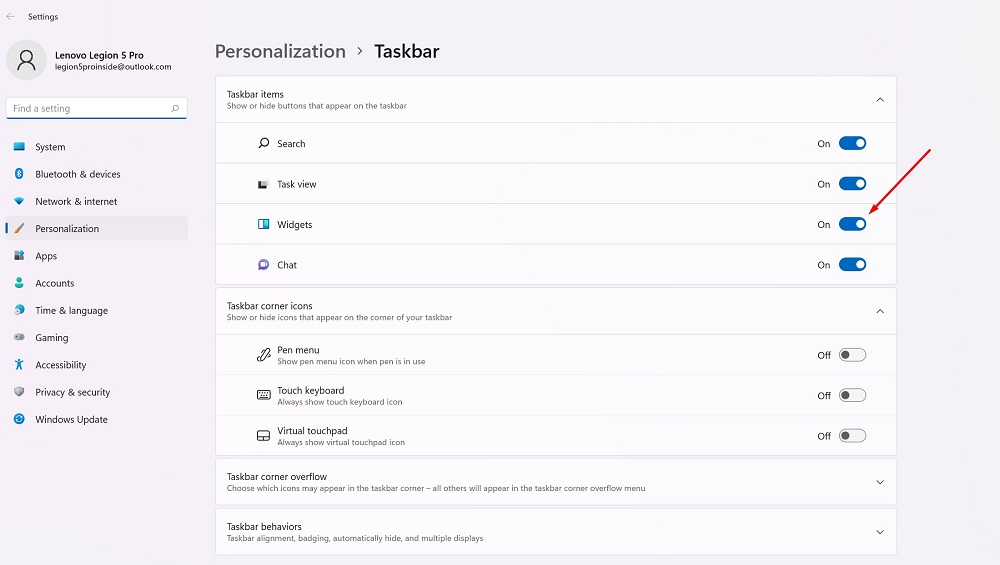
Task: Click the user profile avatar icon
Action: click(x=26, y=60)
